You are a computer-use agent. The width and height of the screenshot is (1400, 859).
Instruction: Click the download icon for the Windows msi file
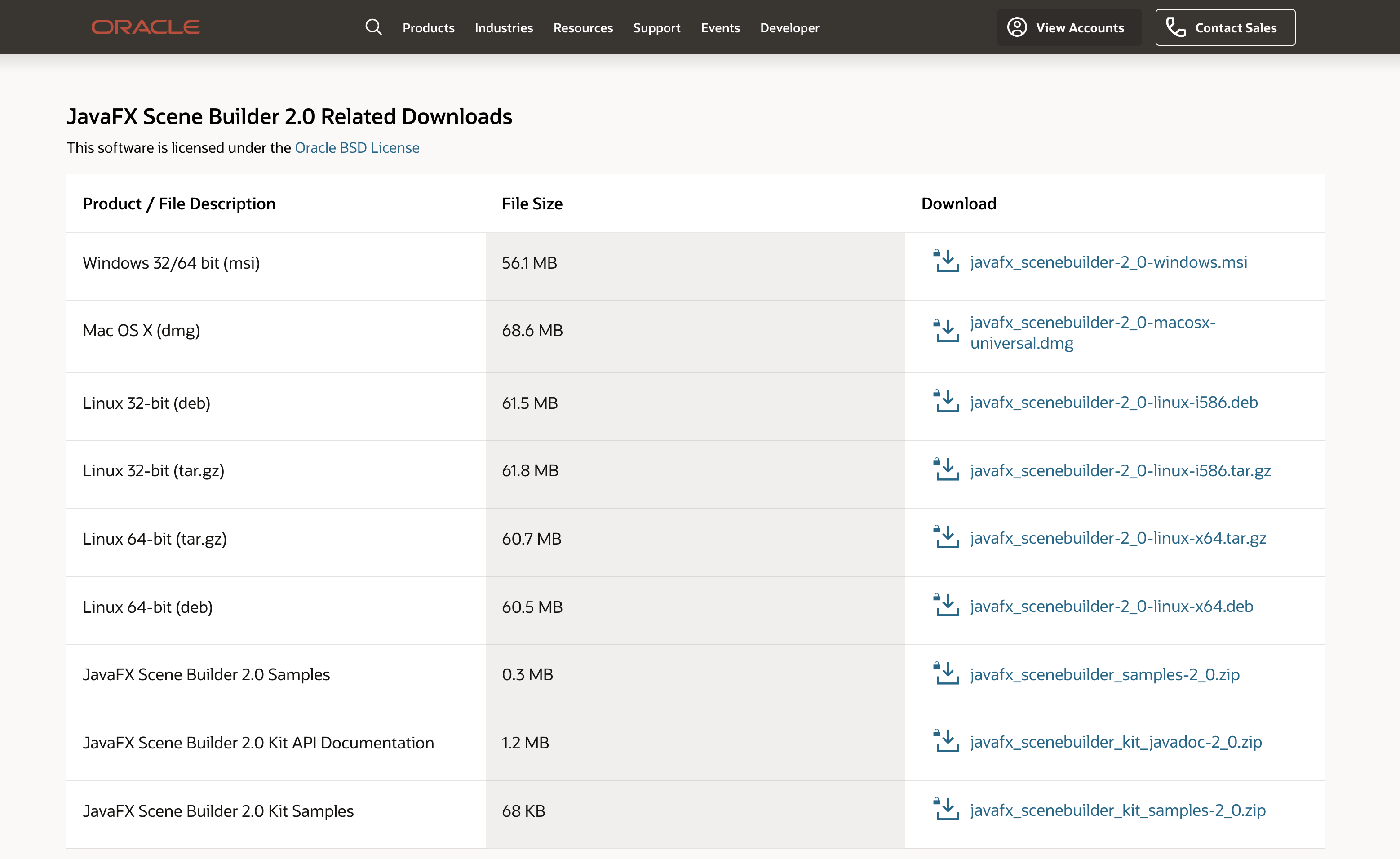[x=947, y=261]
